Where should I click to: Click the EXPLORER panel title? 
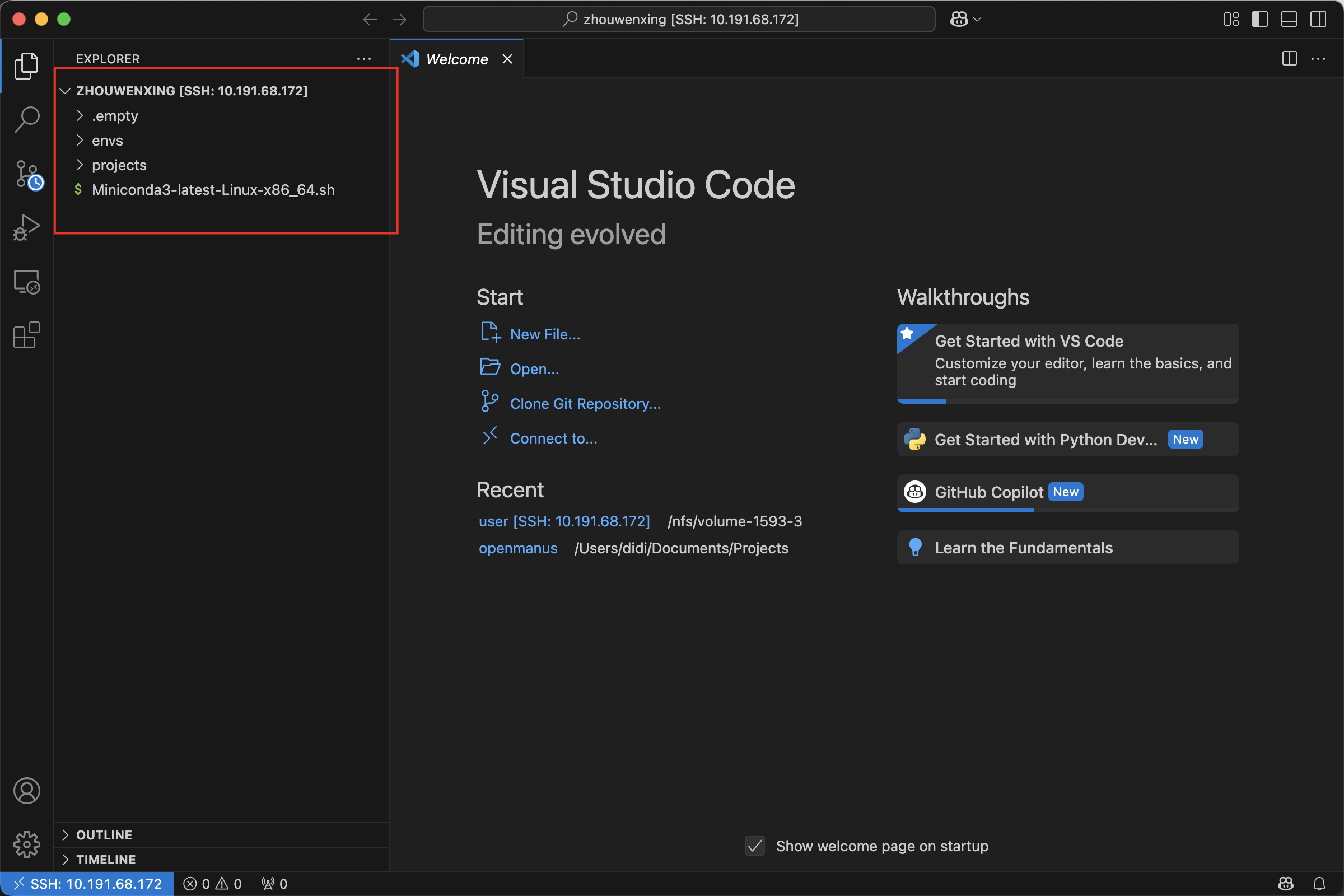pos(108,59)
